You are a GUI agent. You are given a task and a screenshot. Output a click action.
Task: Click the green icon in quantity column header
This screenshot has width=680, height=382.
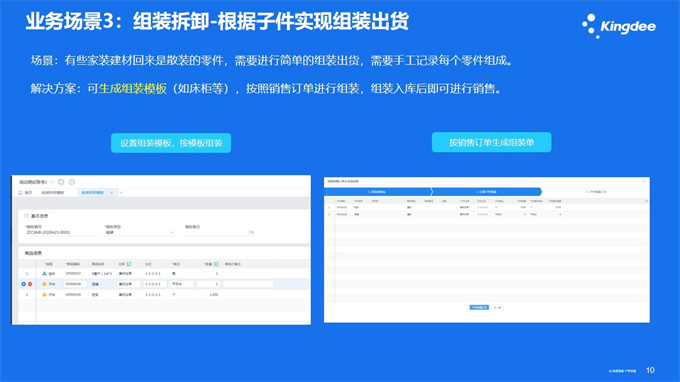tap(216, 264)
